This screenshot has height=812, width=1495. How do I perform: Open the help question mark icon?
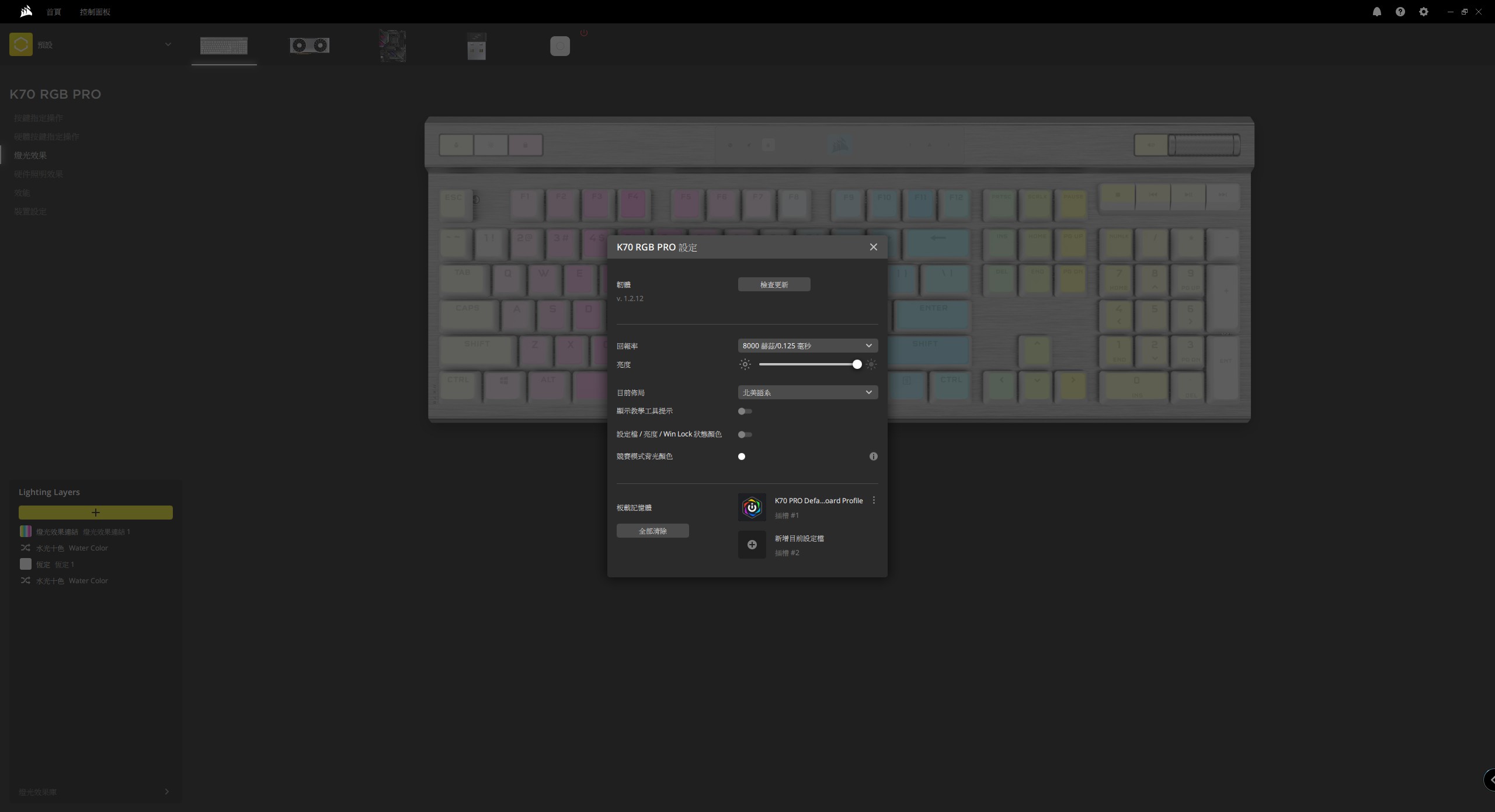(1400, 12)
